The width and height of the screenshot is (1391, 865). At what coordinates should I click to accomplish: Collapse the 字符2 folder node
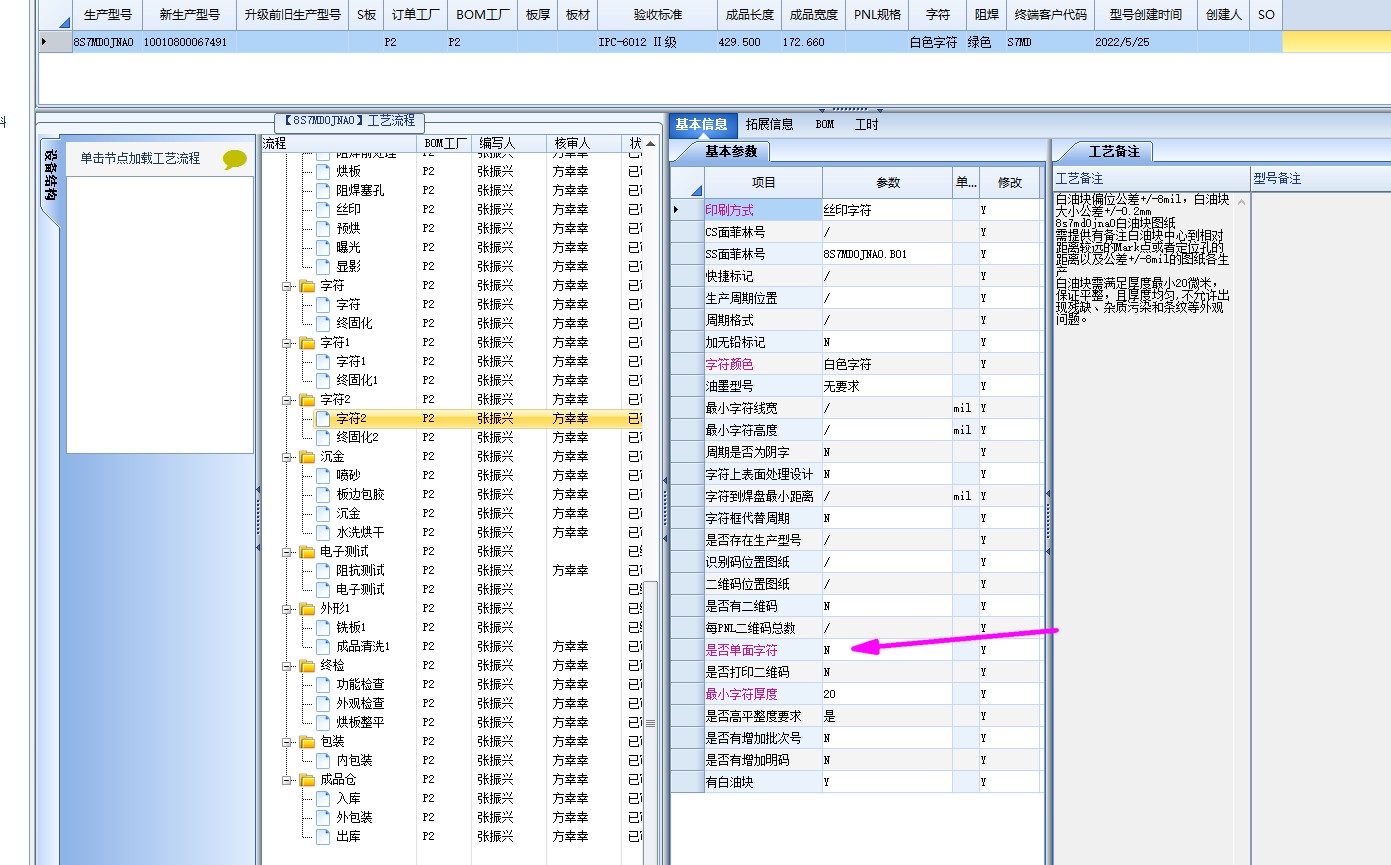click(287, 400)
